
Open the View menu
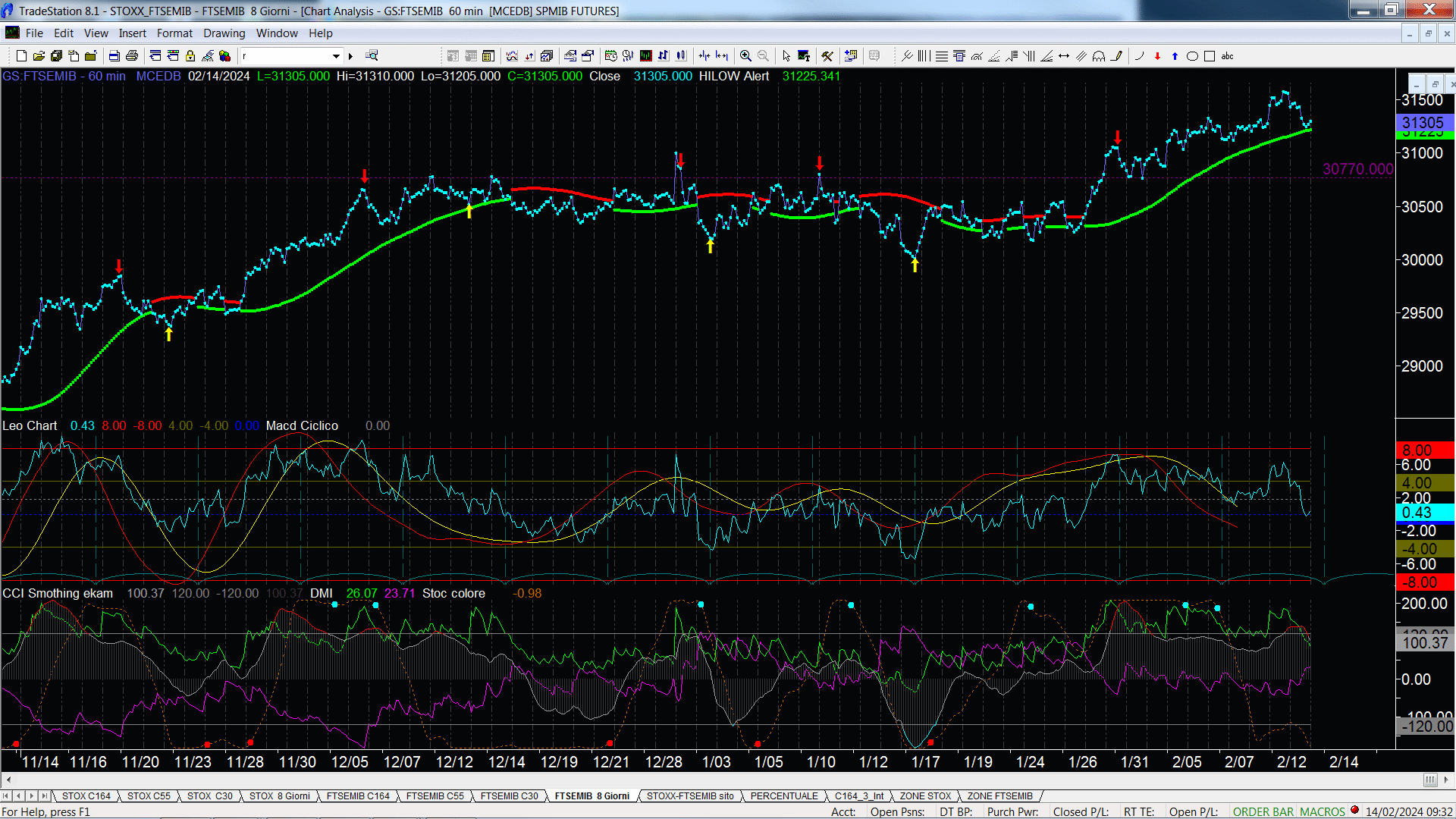[96, 33]
